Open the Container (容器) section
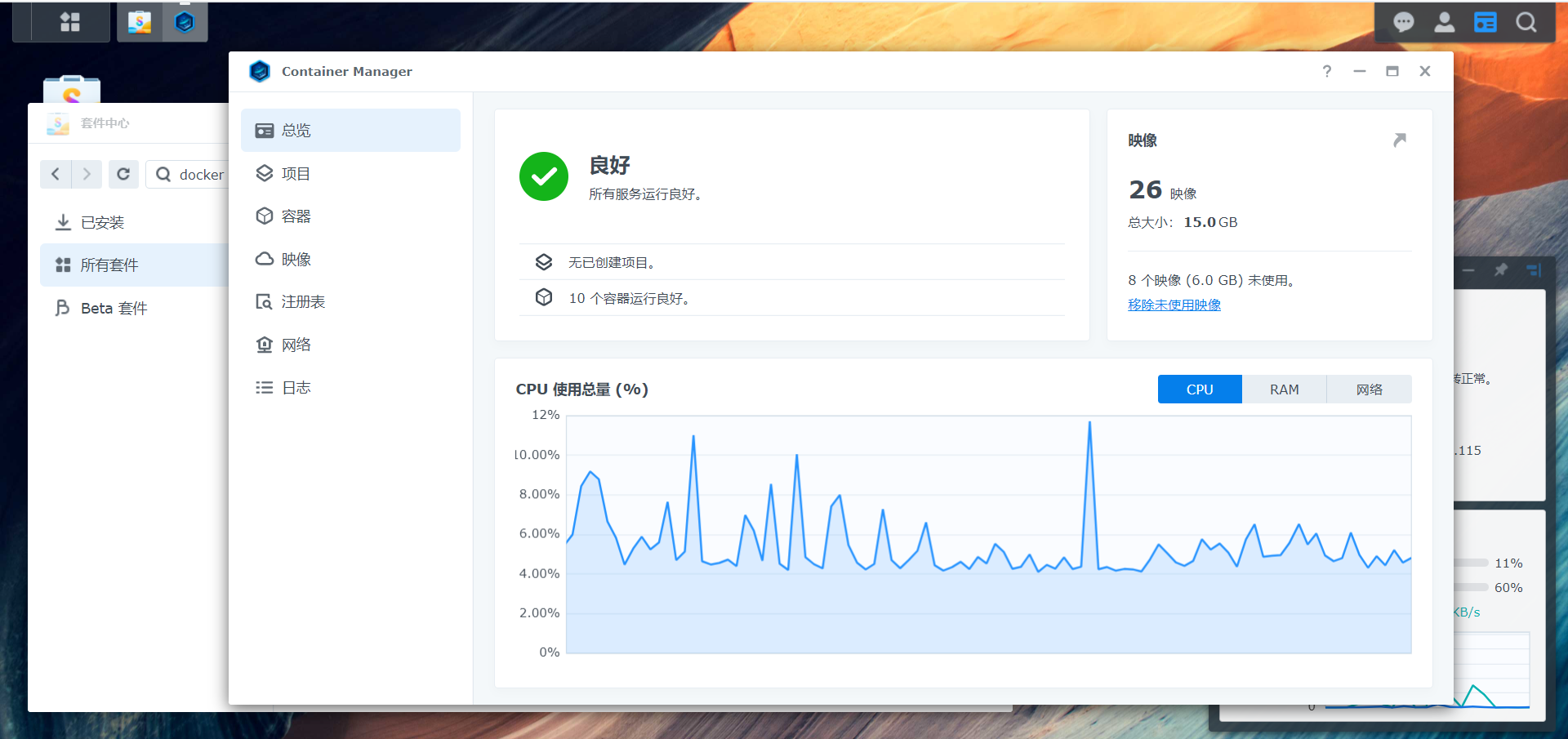Image resolution: width=1568 pixels, height=739 pixels. pyautogui.click(x=350, y=216)
